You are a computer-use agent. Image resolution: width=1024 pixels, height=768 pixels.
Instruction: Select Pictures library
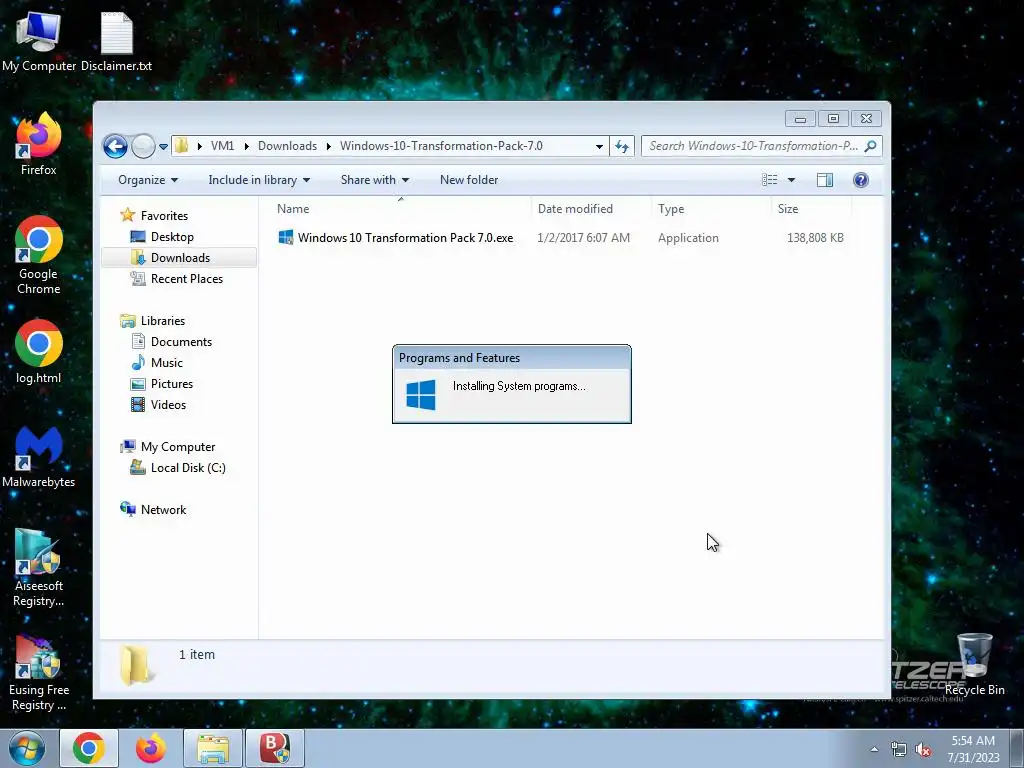[172, 384]
